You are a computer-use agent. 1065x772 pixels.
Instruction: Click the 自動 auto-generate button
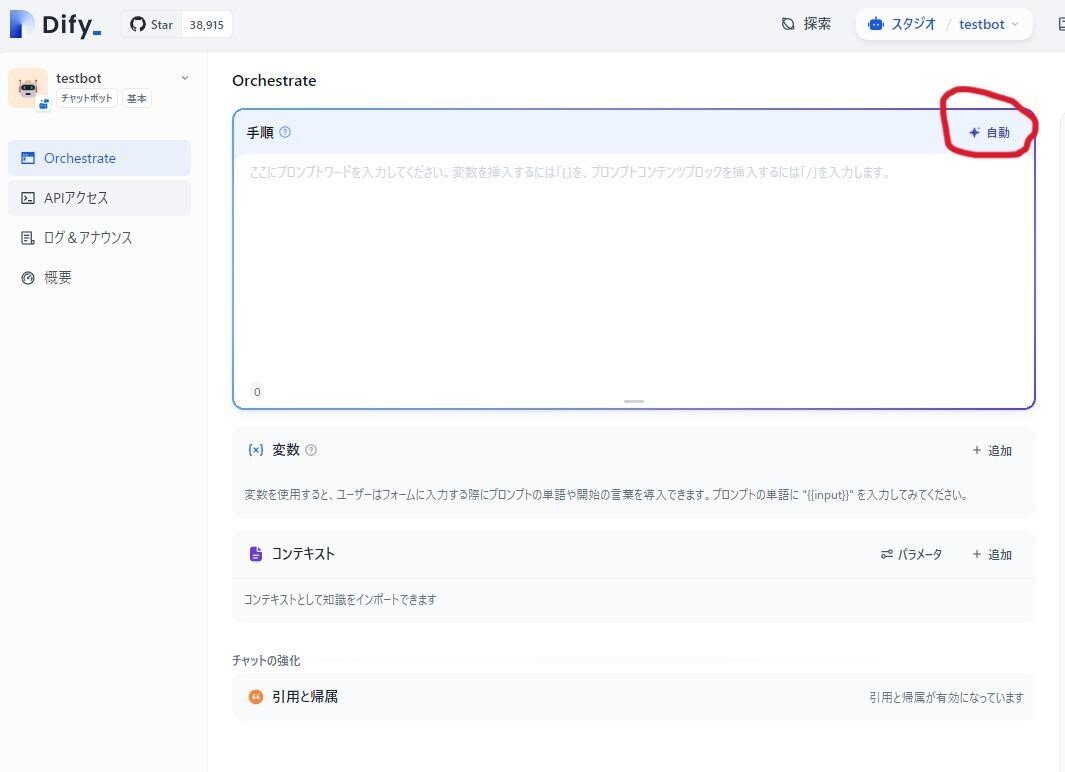[x=988, y=132]
